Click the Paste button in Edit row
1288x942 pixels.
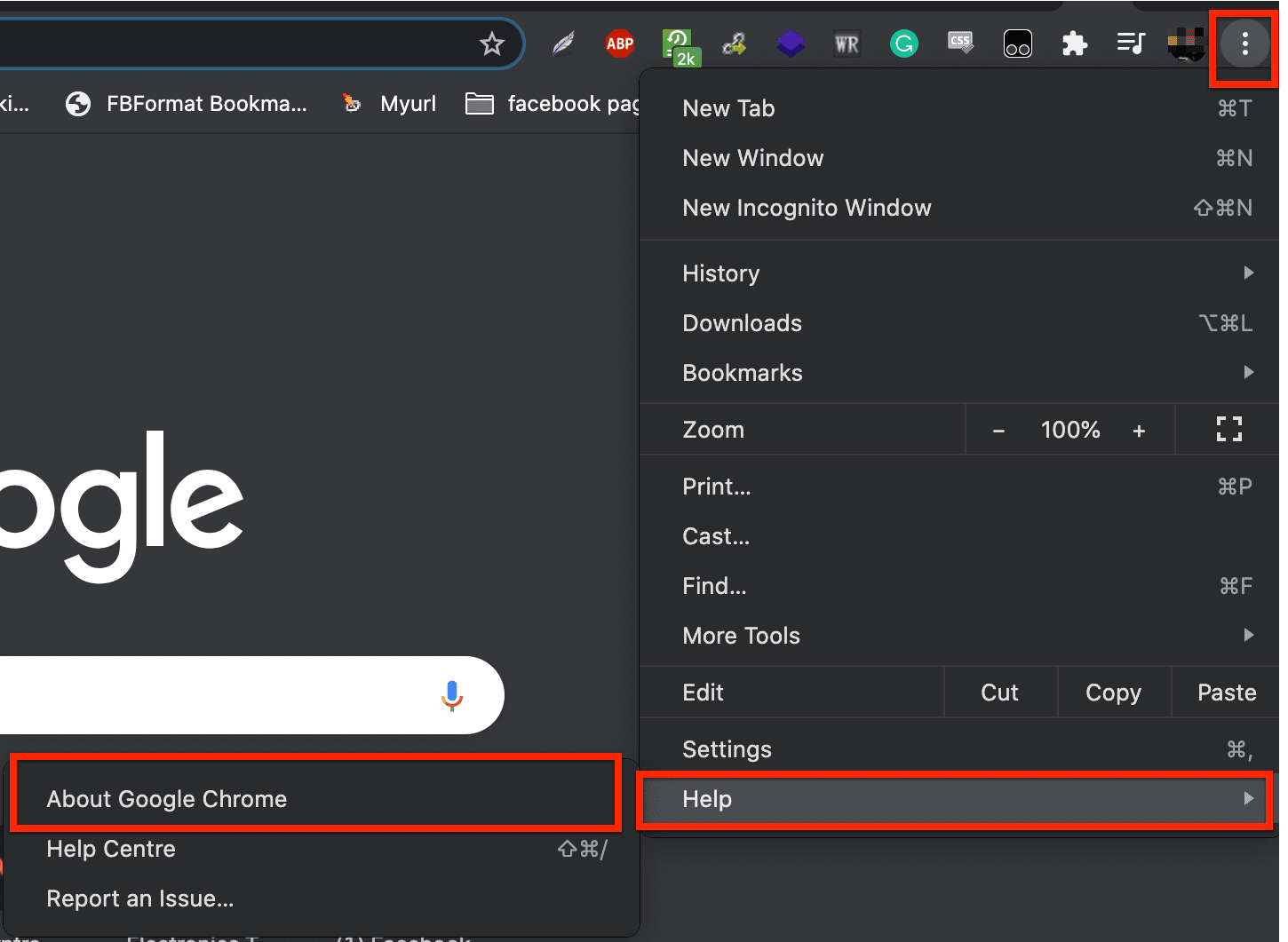click(x=1226, y=693)
